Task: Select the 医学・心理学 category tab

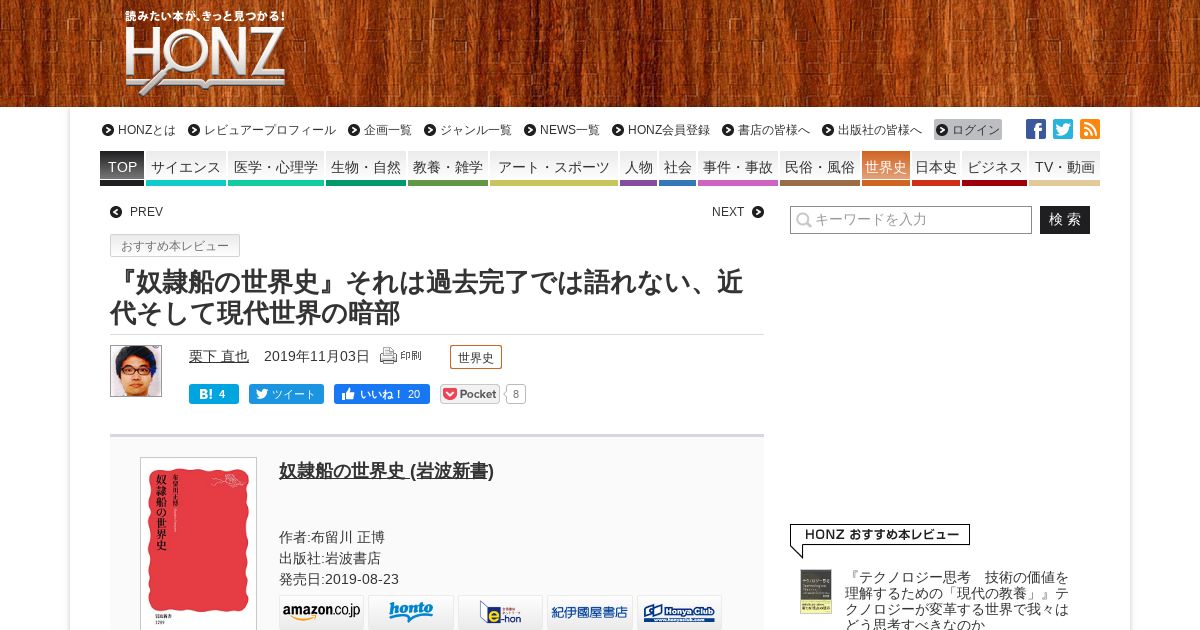Action: click(276, 168)
